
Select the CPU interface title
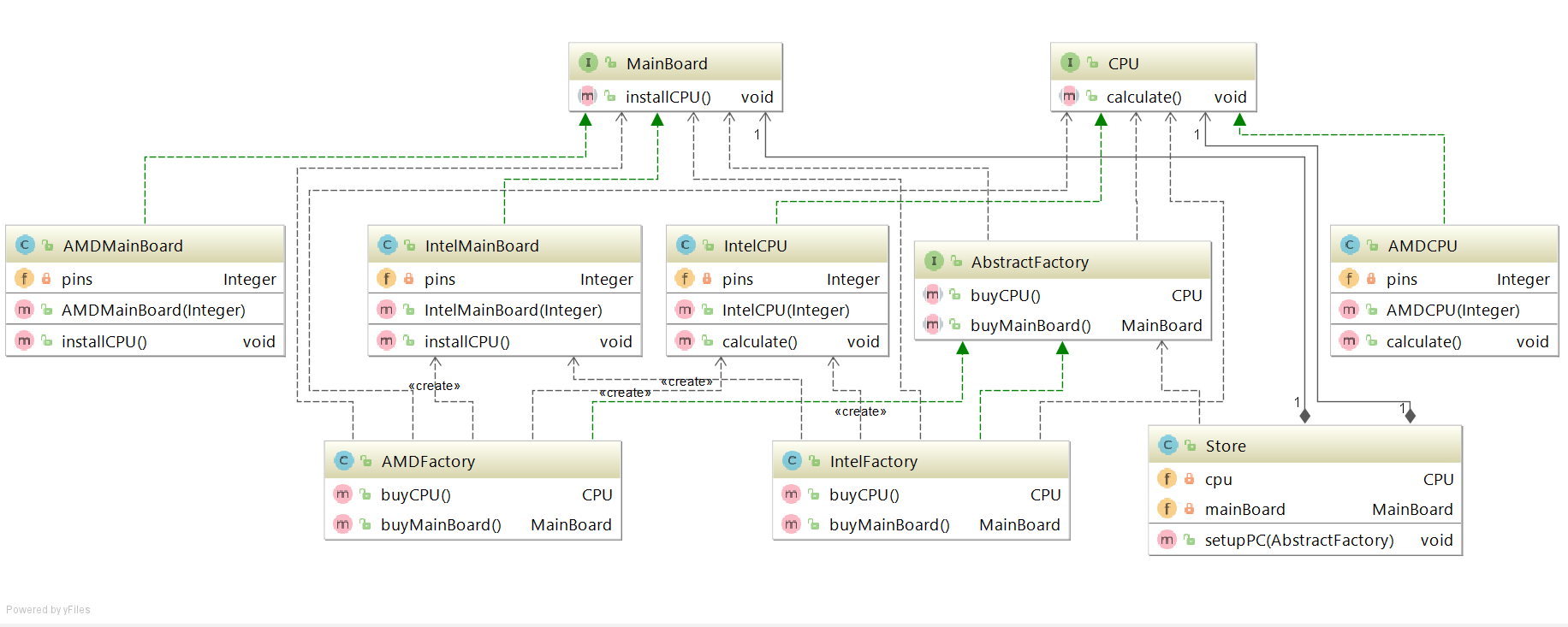pos(1123,63)
